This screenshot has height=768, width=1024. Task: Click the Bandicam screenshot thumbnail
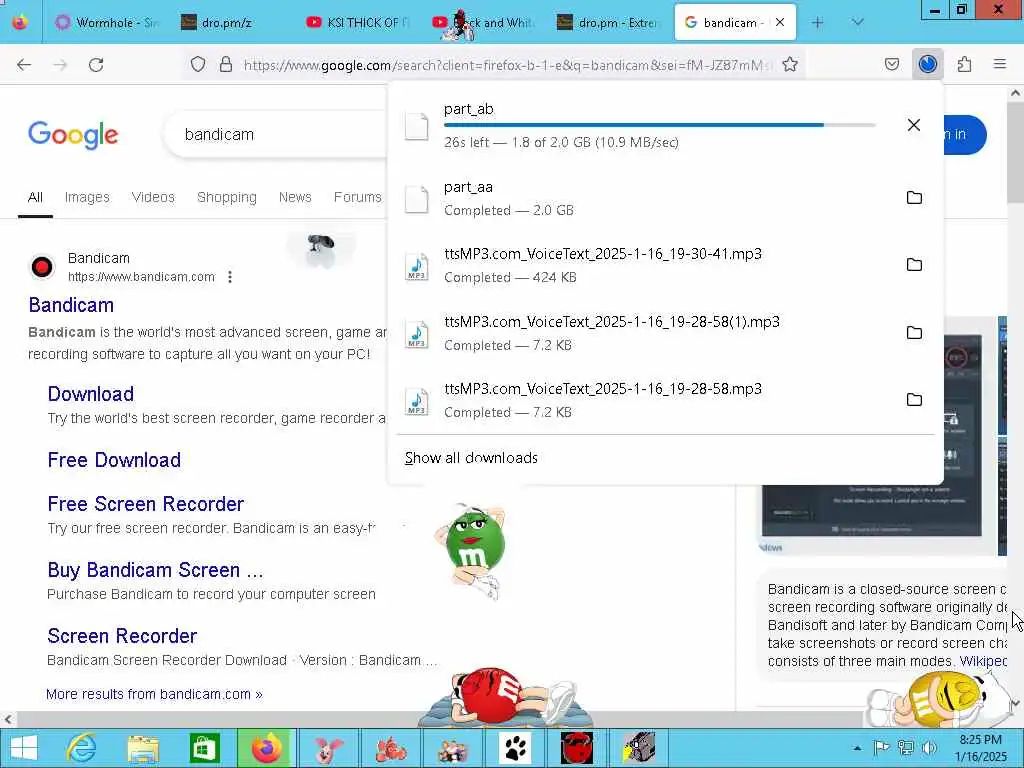tap(872, 513)
